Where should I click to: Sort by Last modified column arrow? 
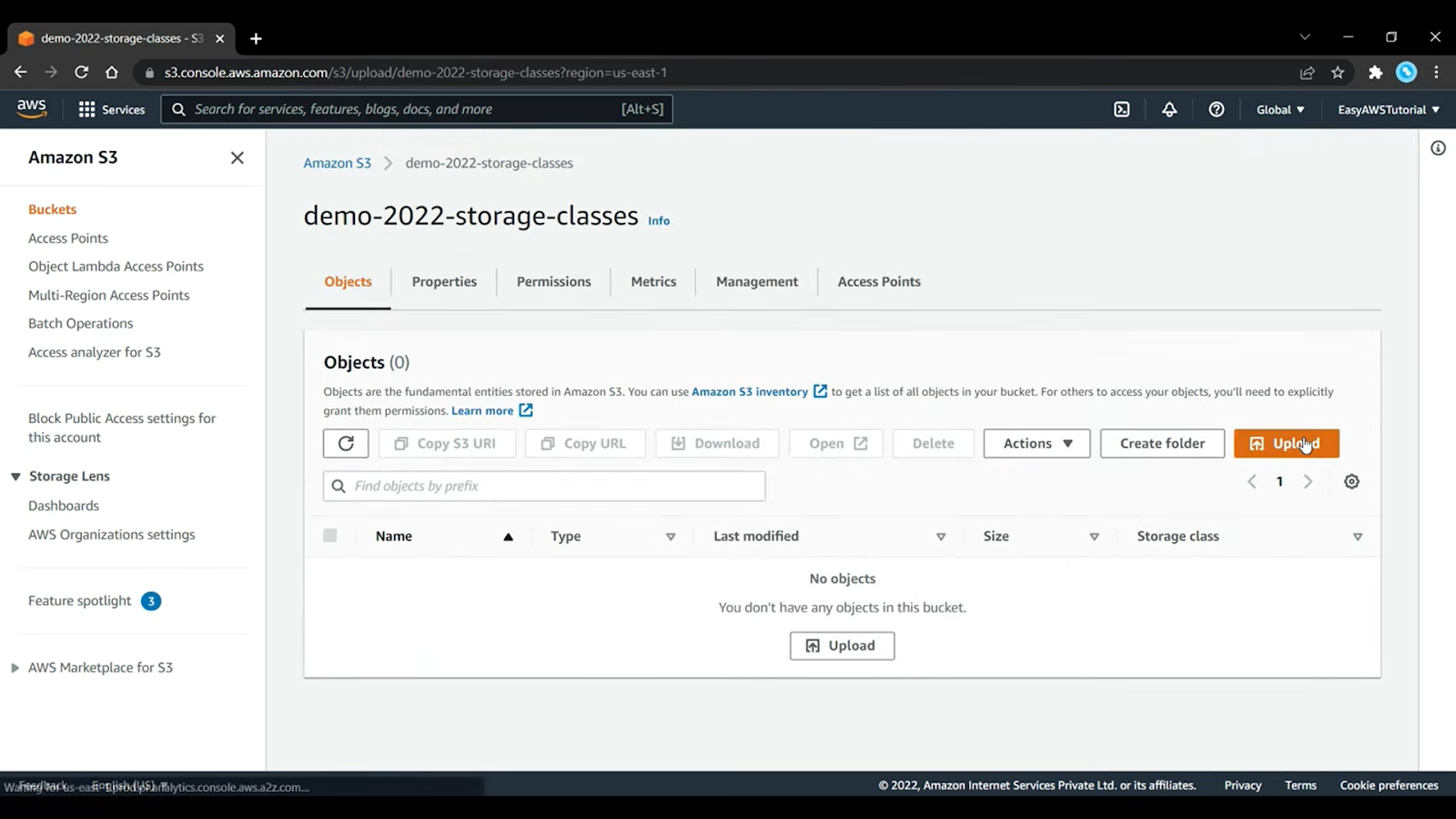(x=941, y=537)
